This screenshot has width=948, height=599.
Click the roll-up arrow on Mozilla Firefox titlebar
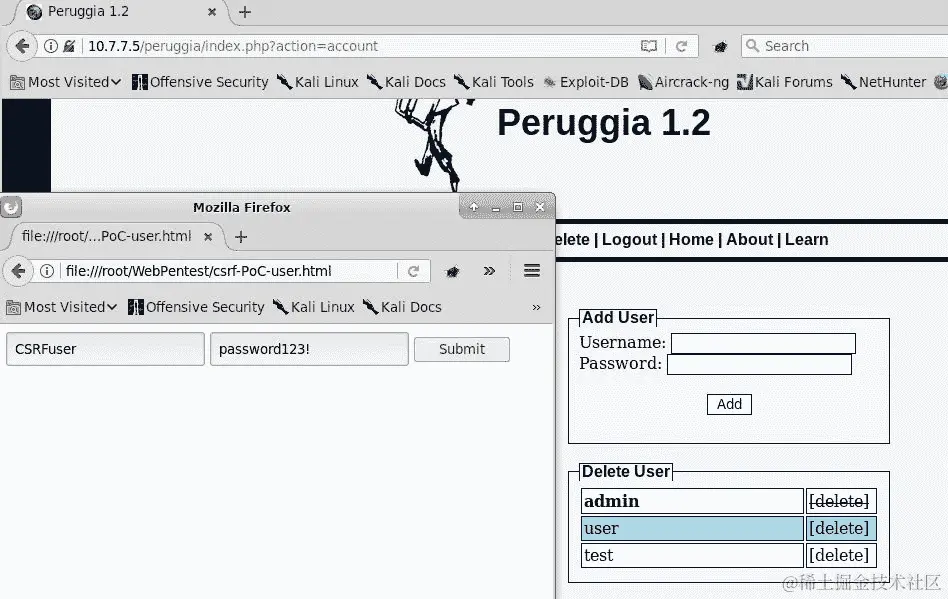tap(474, 207)
